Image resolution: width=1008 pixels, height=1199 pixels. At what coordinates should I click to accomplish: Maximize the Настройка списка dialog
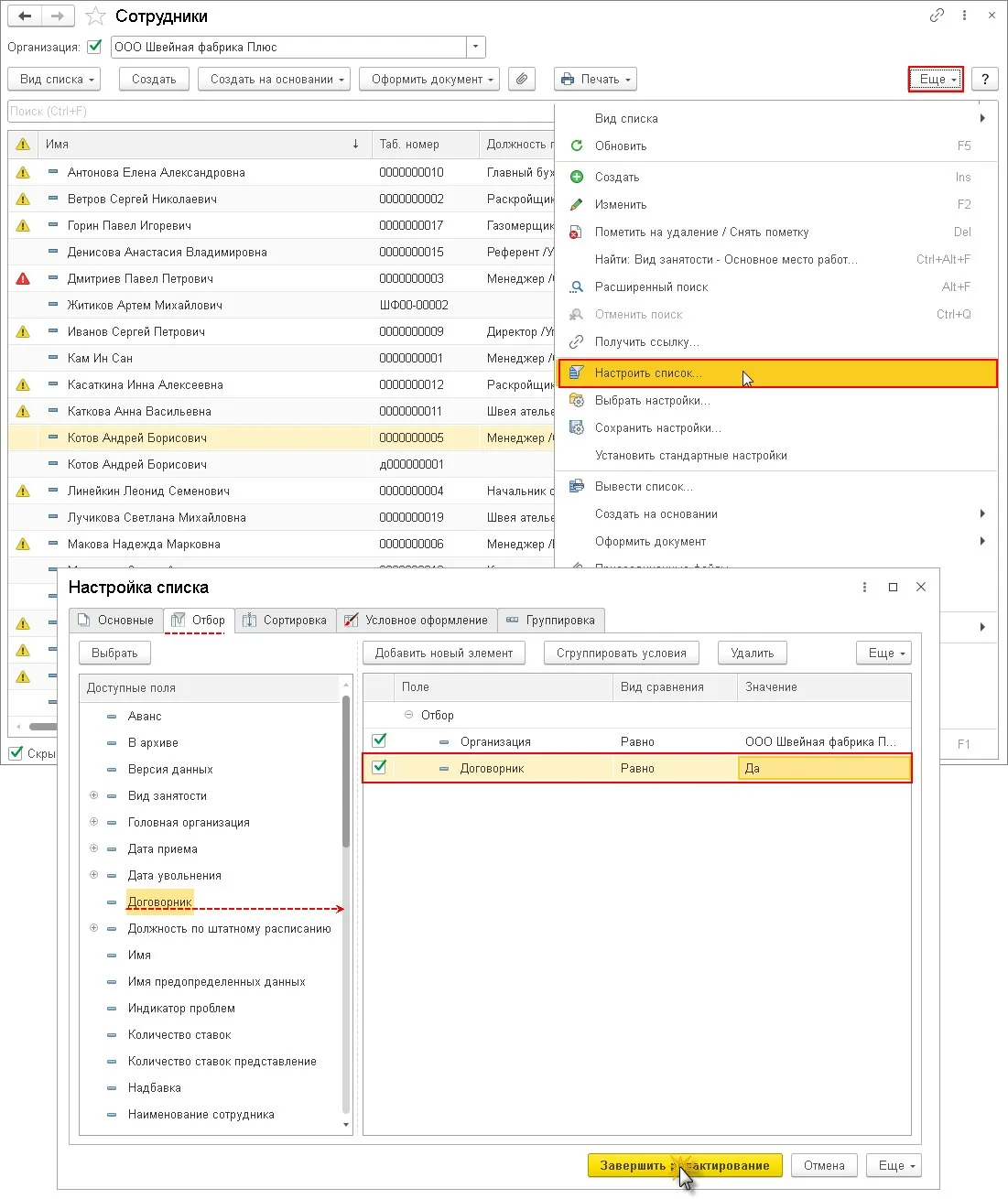[893, 587]
